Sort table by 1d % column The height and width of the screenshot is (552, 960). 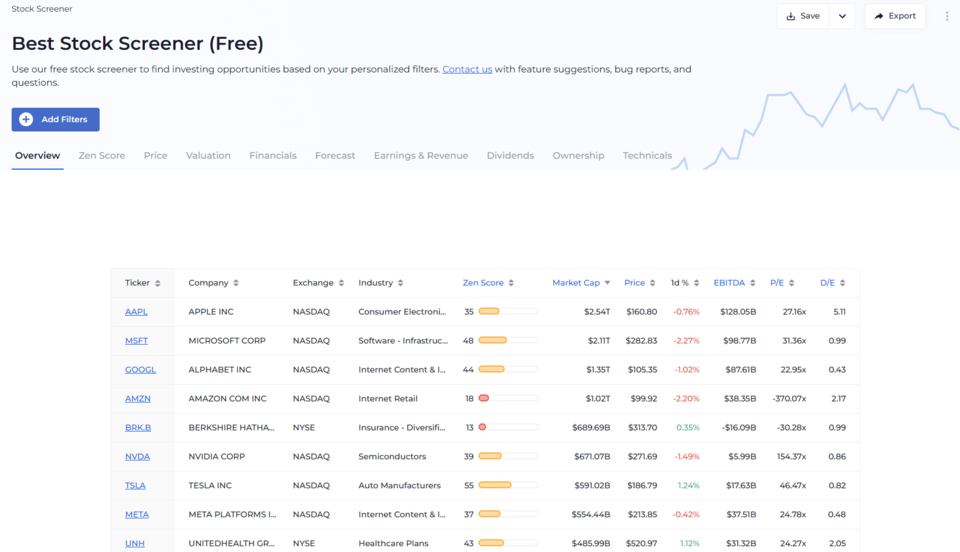pyautogui.click(x=684, y=283)
